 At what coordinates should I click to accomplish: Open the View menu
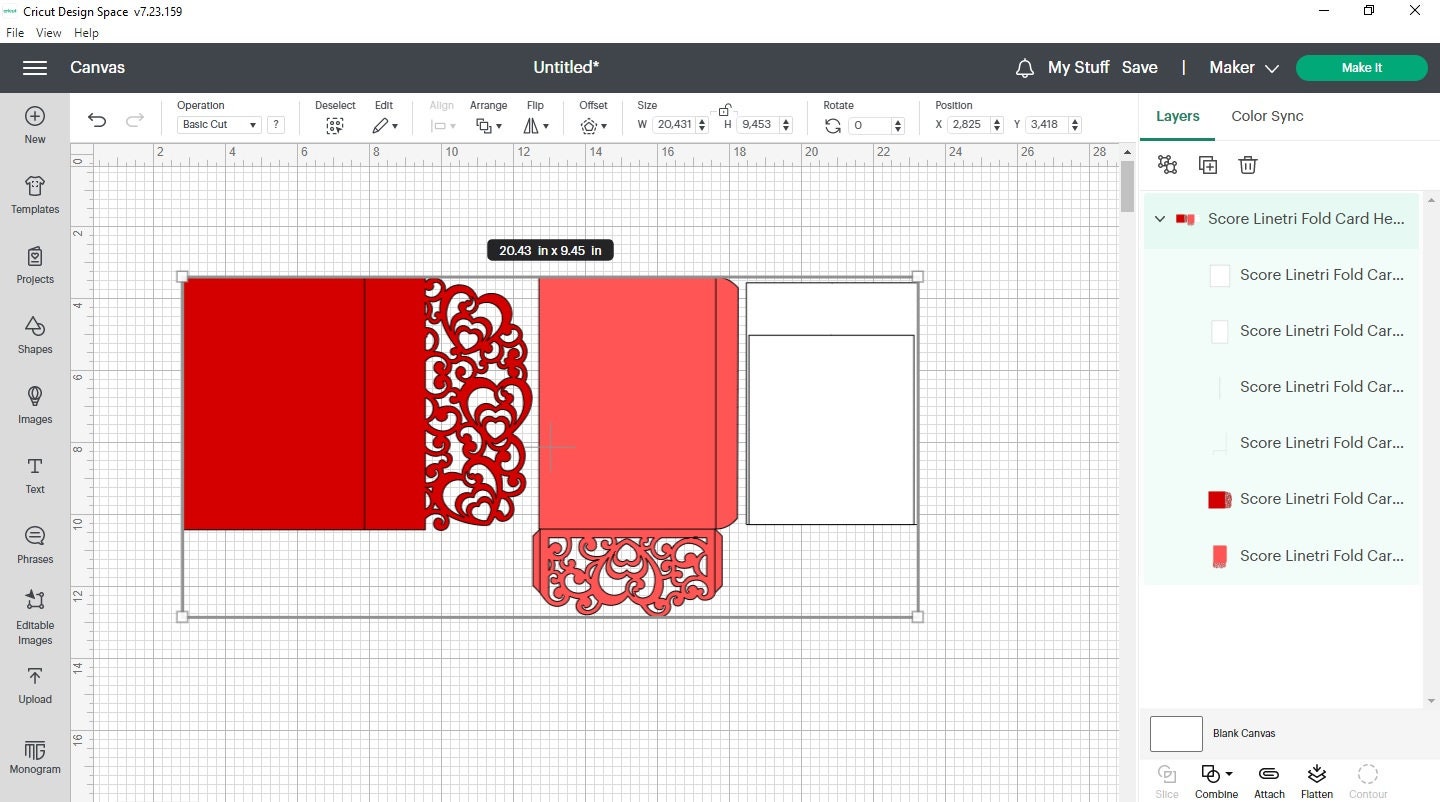48,32
